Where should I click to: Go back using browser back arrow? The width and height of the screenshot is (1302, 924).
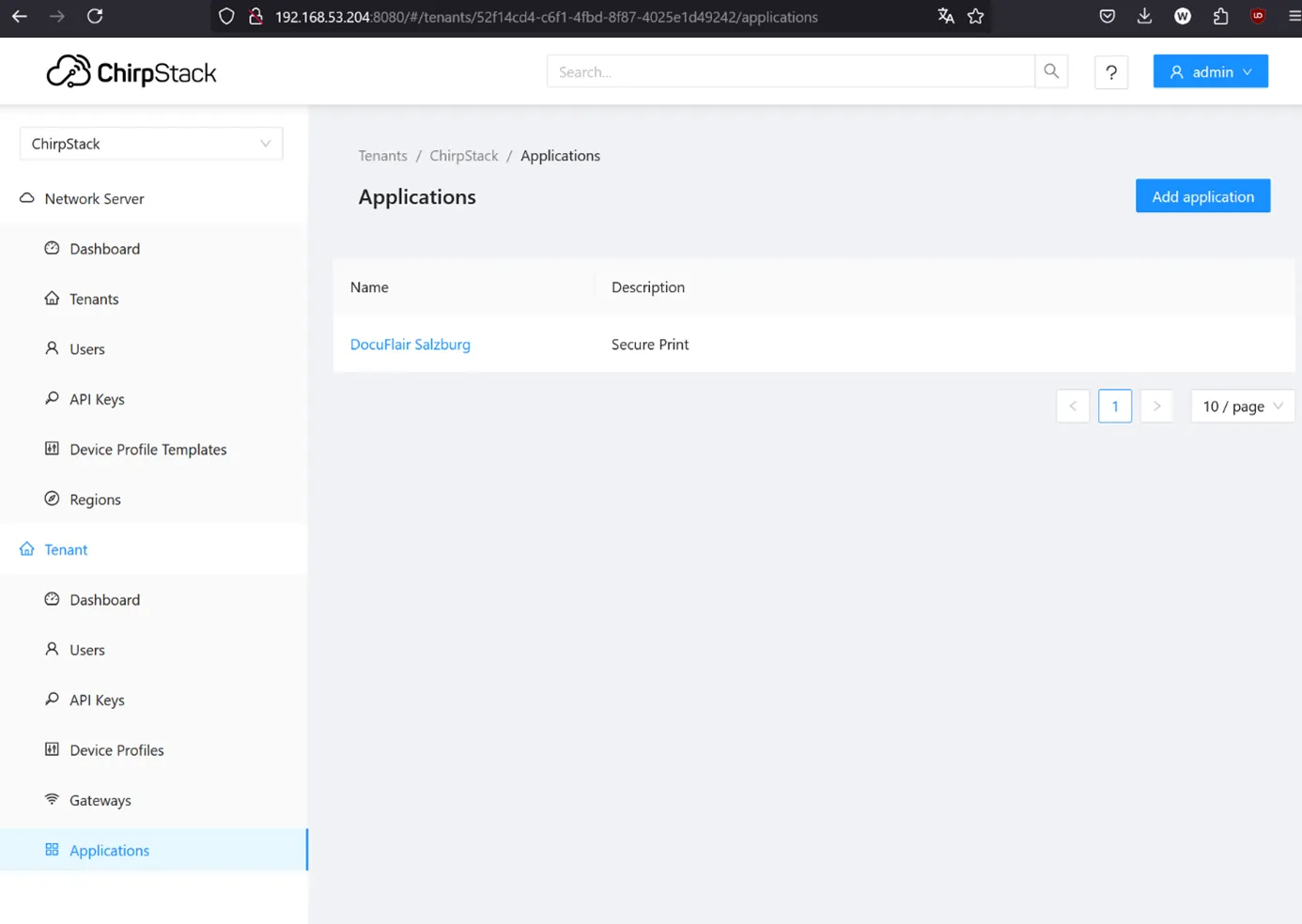[x=20, y=17]
